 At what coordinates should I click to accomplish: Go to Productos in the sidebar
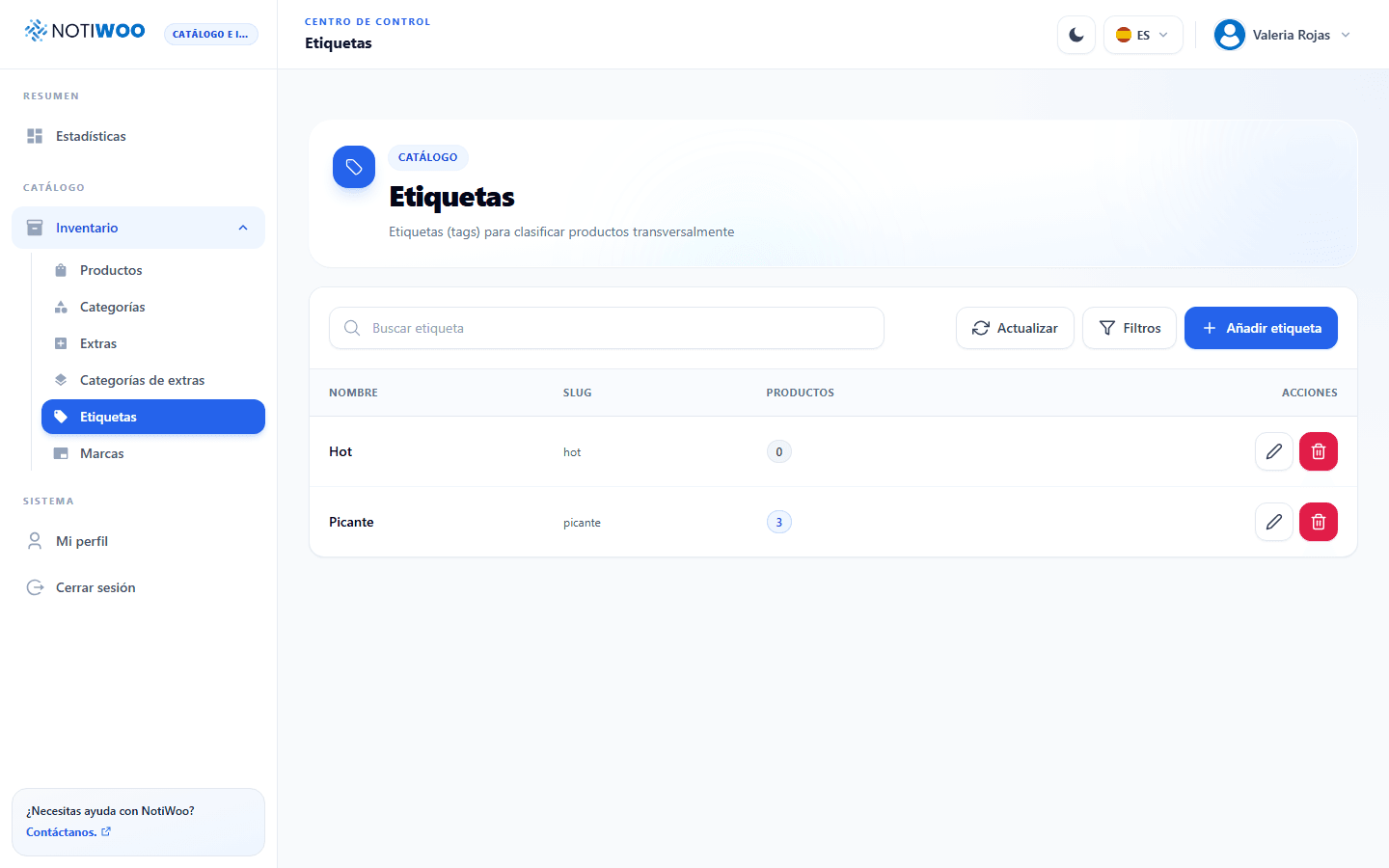(153, 270)
